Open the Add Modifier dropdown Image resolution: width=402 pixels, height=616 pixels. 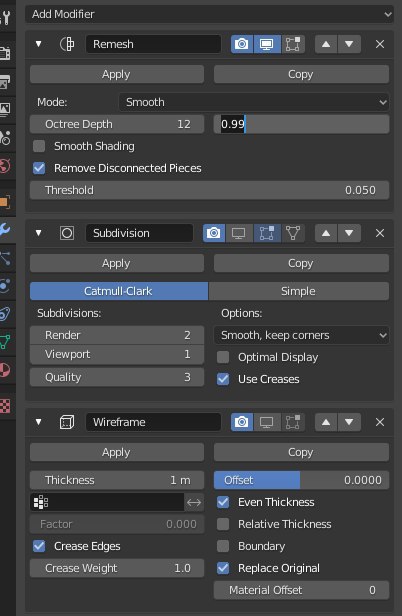click(209, 14)
